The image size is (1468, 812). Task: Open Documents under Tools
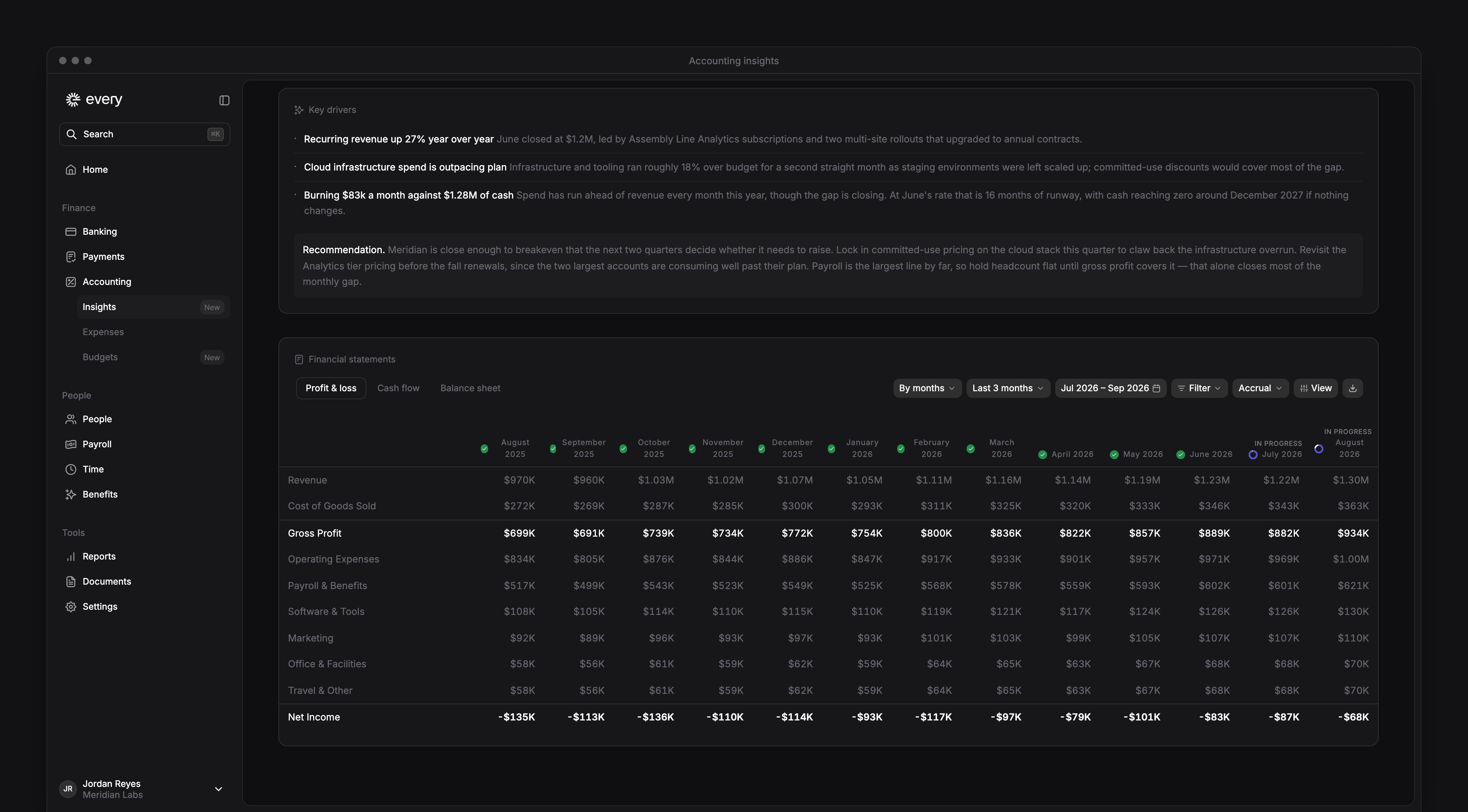pyautogui.click(x=145, y=582)
